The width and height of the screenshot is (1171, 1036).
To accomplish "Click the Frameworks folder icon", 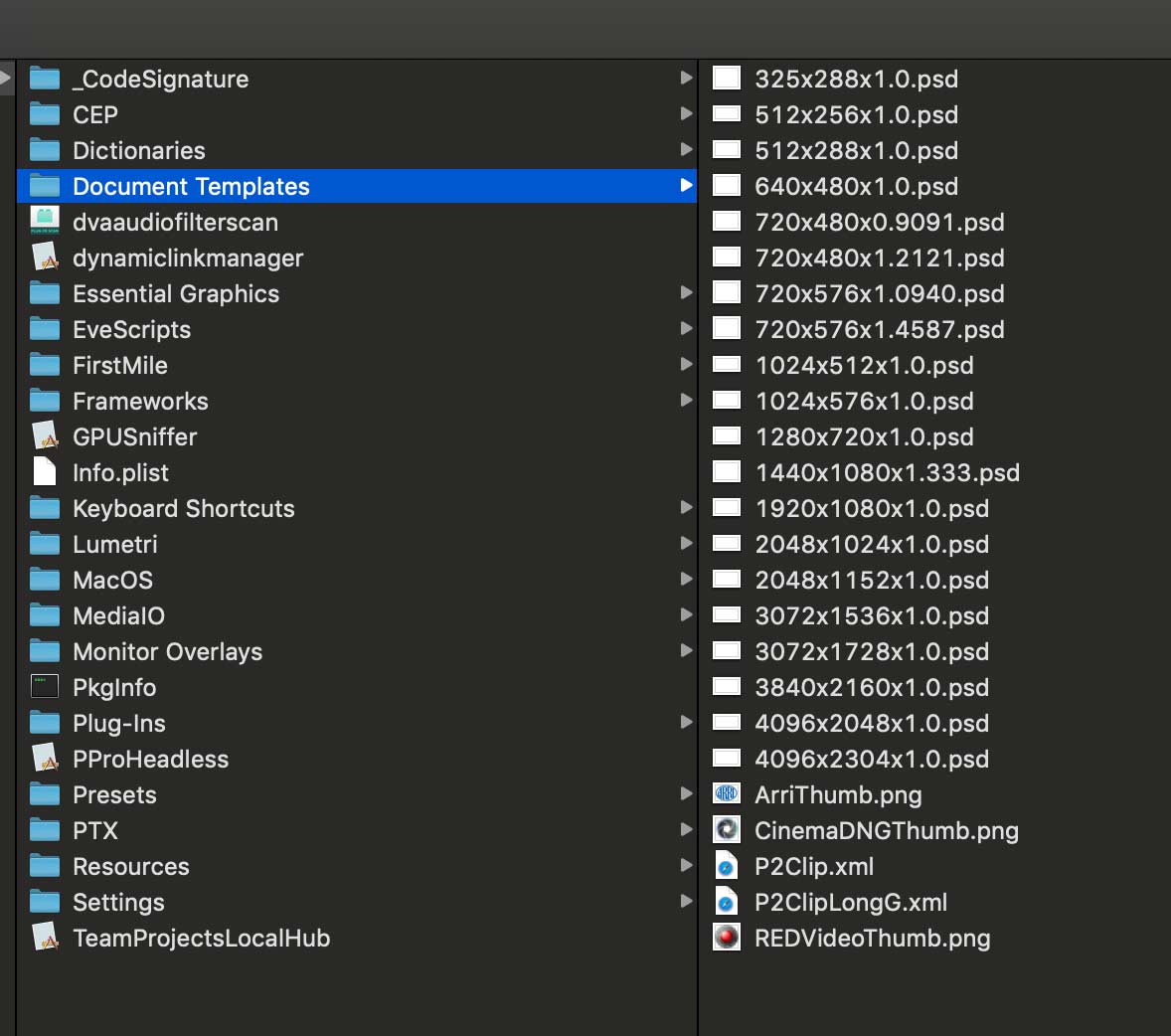I will [x=45, y=401].
